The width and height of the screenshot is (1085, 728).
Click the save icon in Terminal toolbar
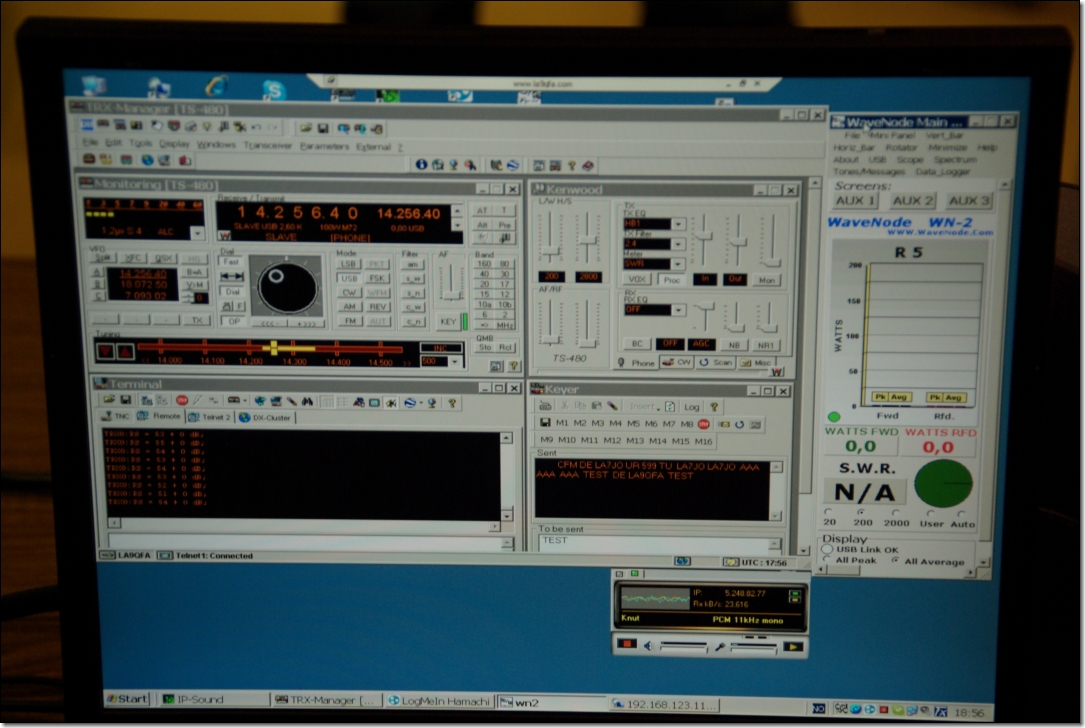click(125, 400)
